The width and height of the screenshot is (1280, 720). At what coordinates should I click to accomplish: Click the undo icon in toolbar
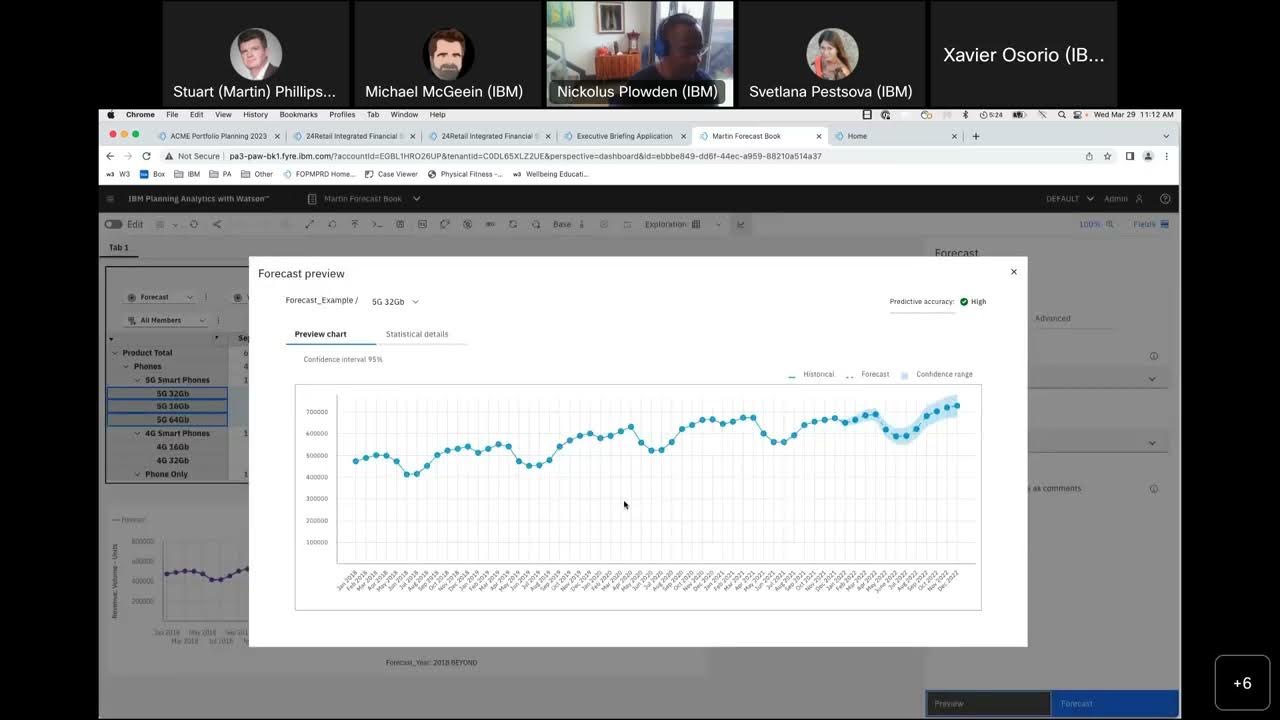point(332,224)
